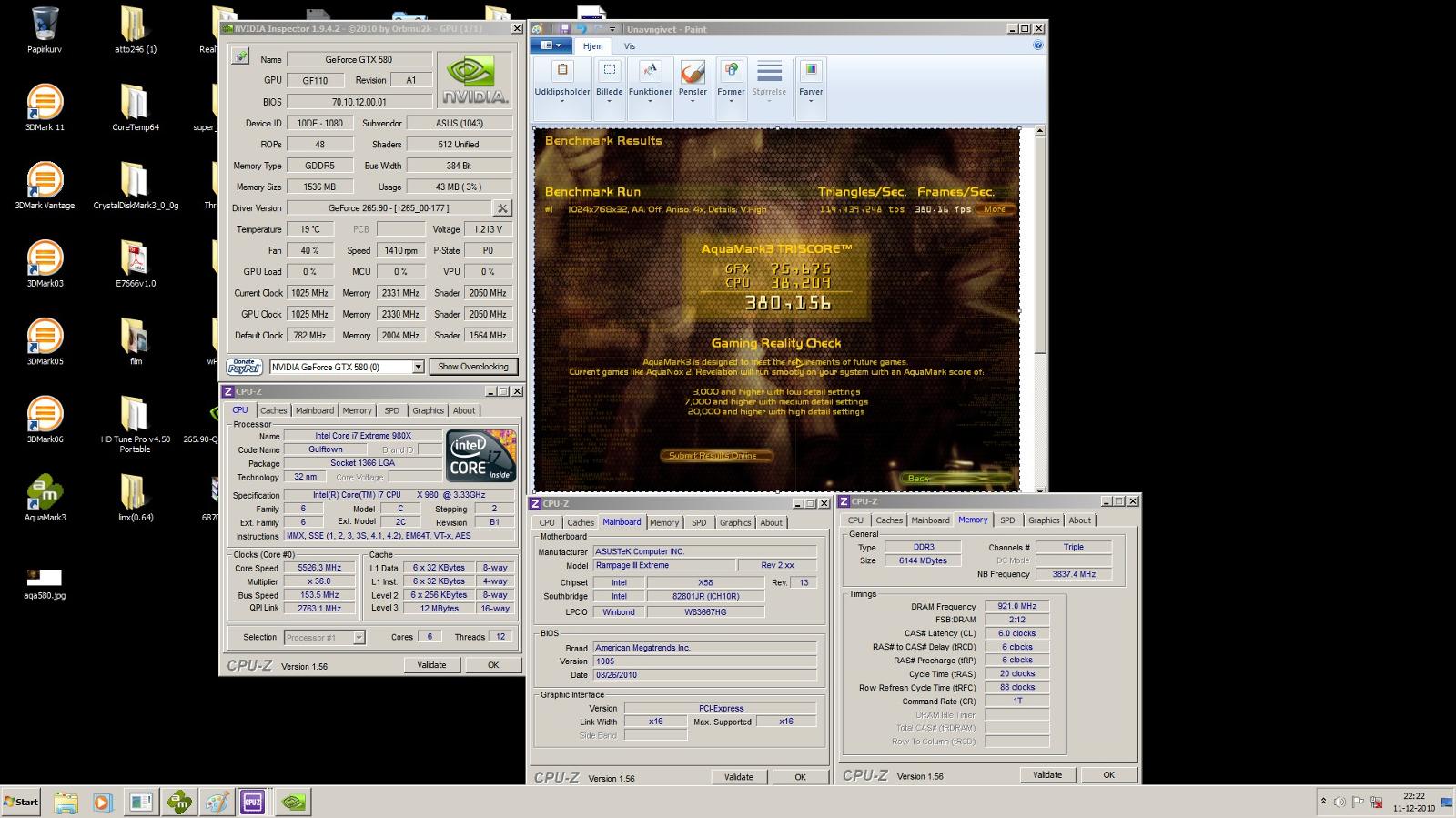Click the volume icon in system tray
Image resolution: width=1456 pixels, height=818 pixels.
(x=1340, y=802)
